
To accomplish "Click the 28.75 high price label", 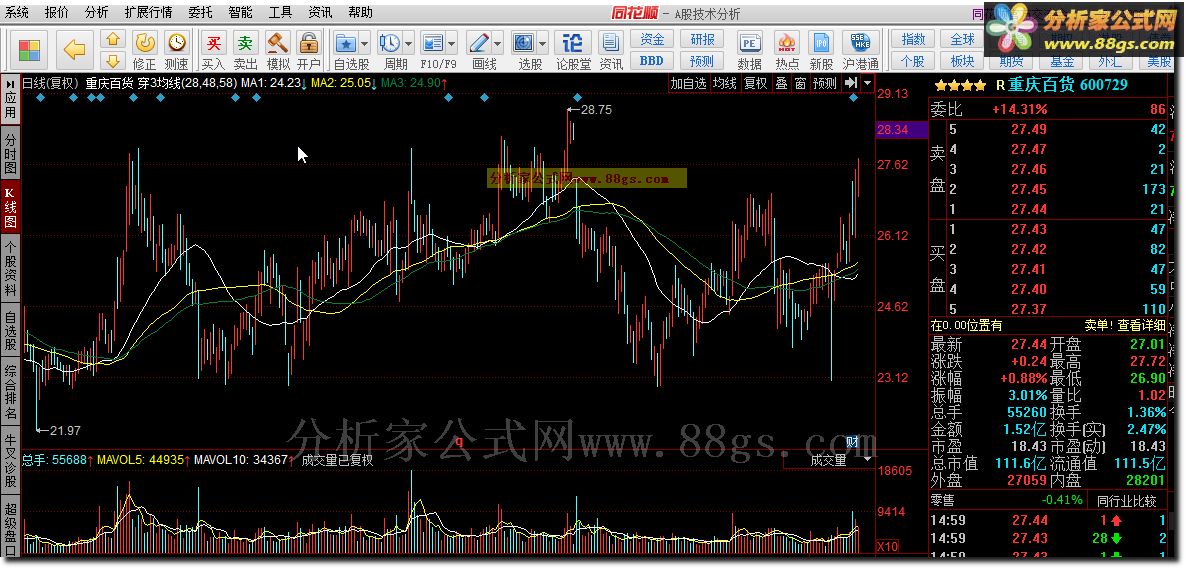I will (595, 110).
